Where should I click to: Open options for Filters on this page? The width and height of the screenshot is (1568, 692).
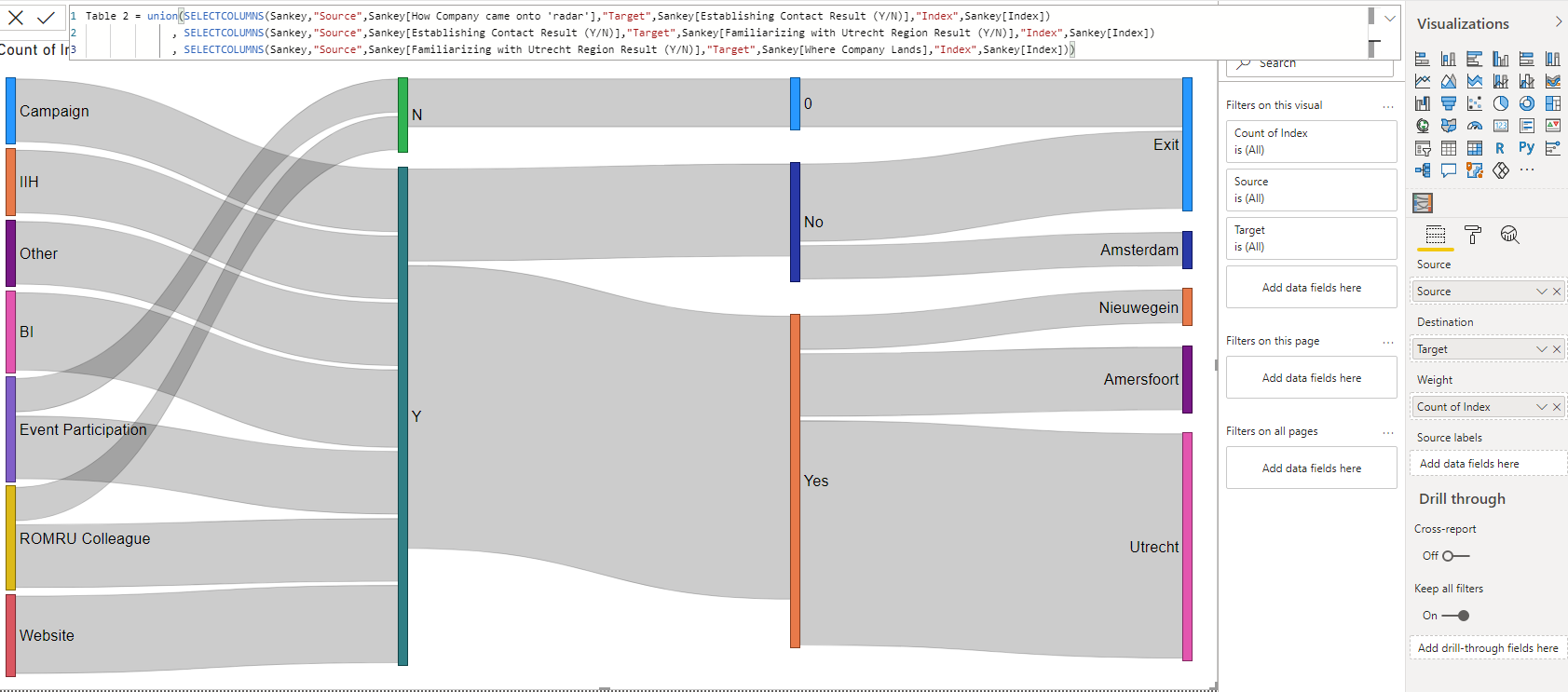pyautogui.click(x=1388, y=342)
